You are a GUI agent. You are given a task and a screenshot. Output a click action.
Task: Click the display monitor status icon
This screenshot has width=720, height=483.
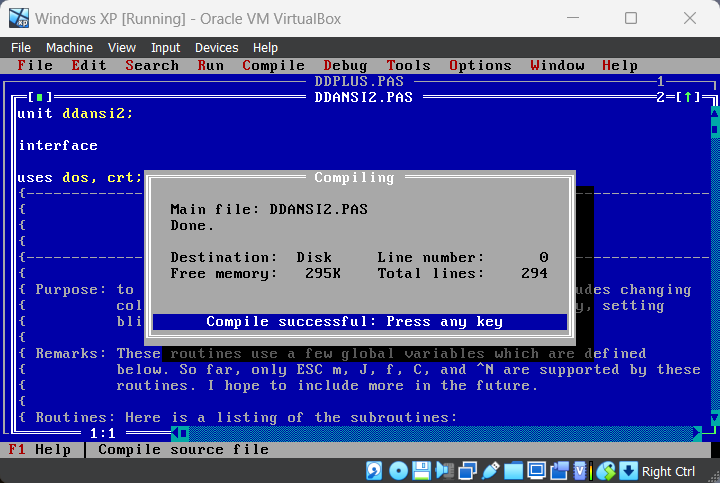pyautogui.click(x=536, y=471)
